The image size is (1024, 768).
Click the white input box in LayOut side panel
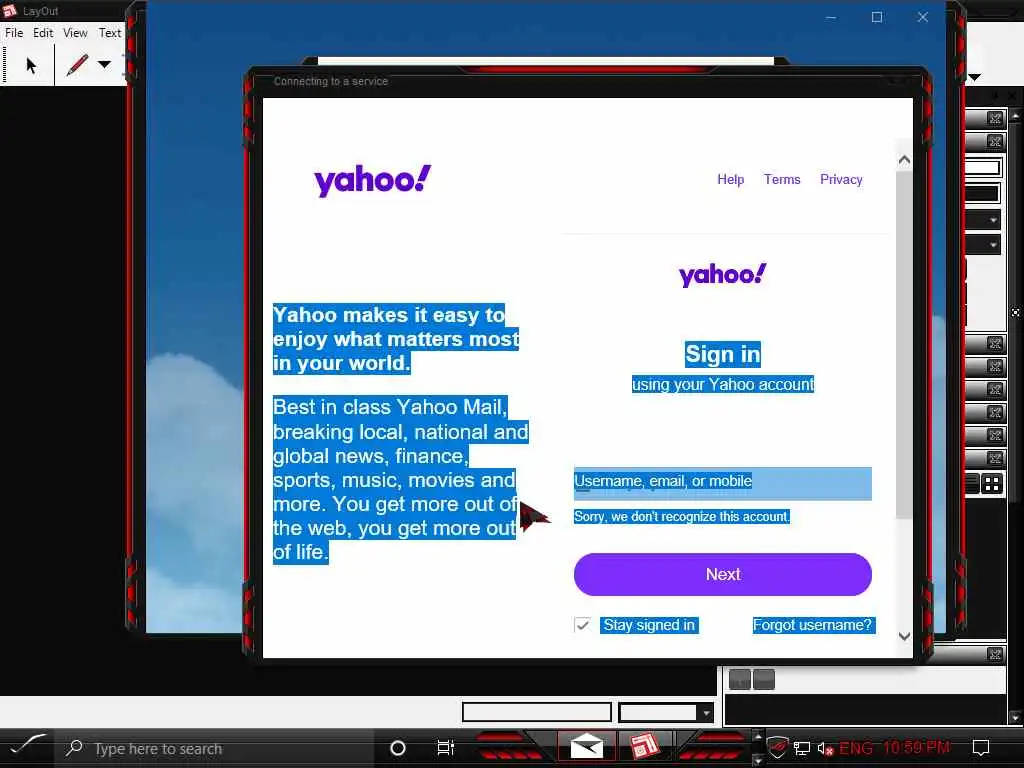coord(983,168)
